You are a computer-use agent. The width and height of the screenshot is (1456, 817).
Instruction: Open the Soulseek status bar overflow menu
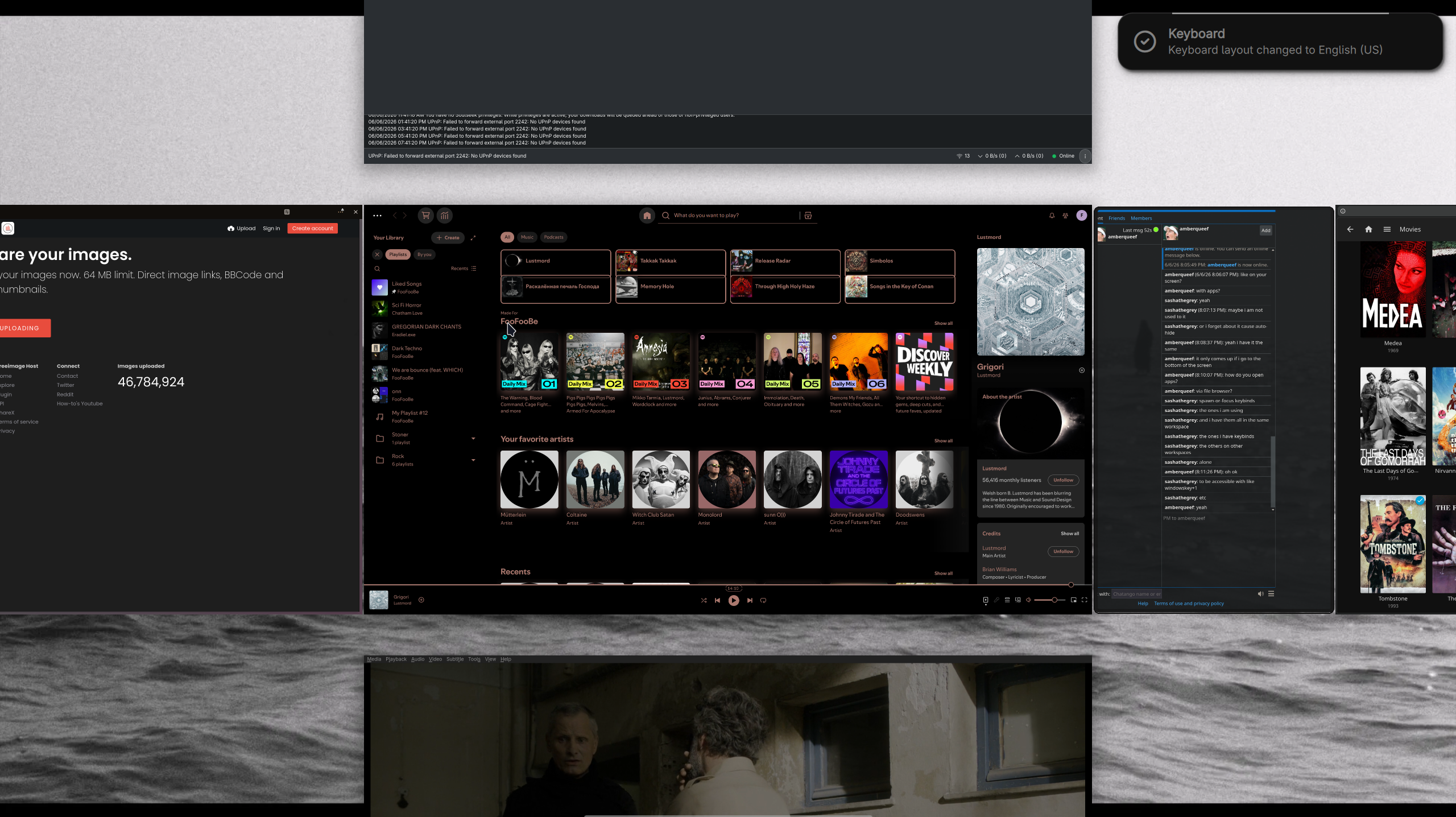point(1085,156)
